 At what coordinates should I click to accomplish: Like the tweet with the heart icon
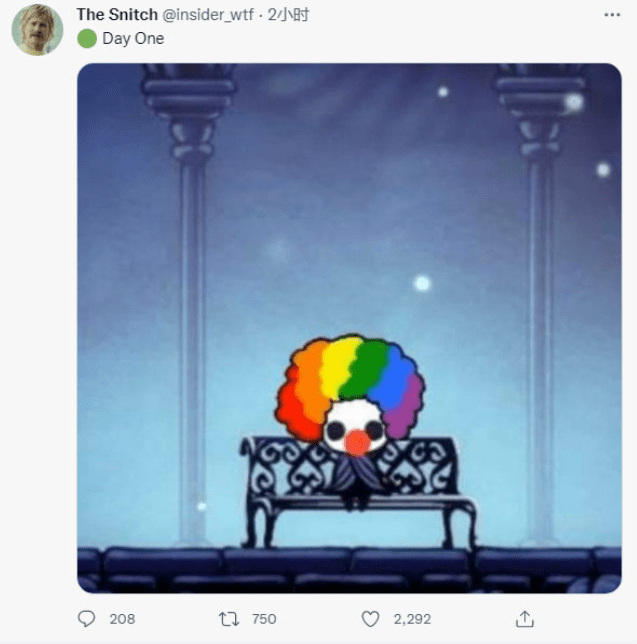370,619
